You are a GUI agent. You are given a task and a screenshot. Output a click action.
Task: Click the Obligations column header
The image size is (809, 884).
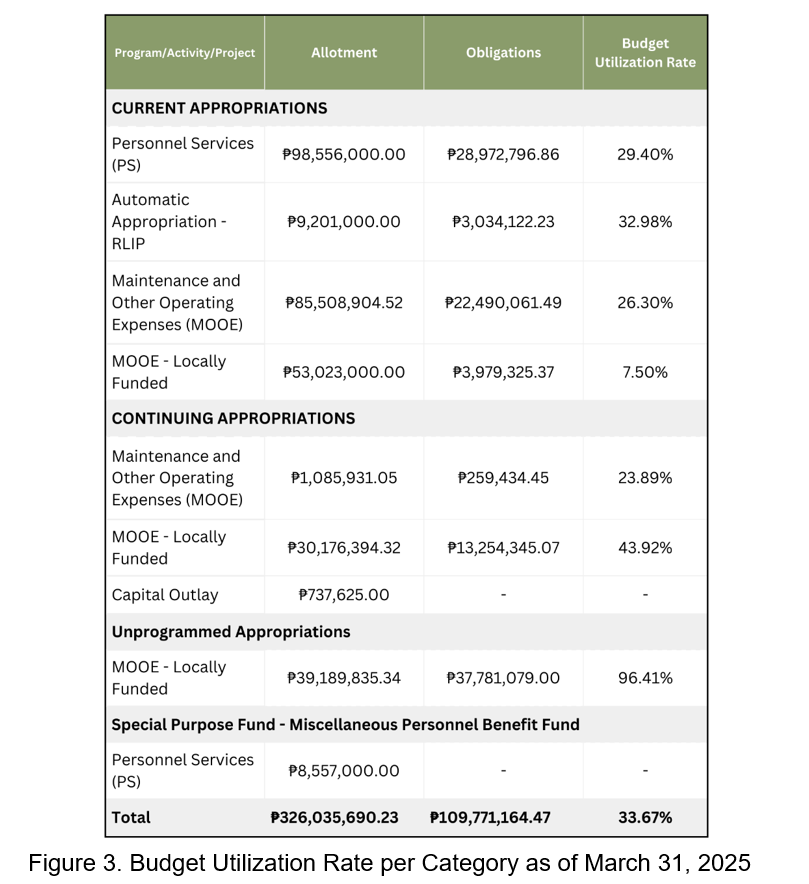pyautogui.click(x=503, y=53)
